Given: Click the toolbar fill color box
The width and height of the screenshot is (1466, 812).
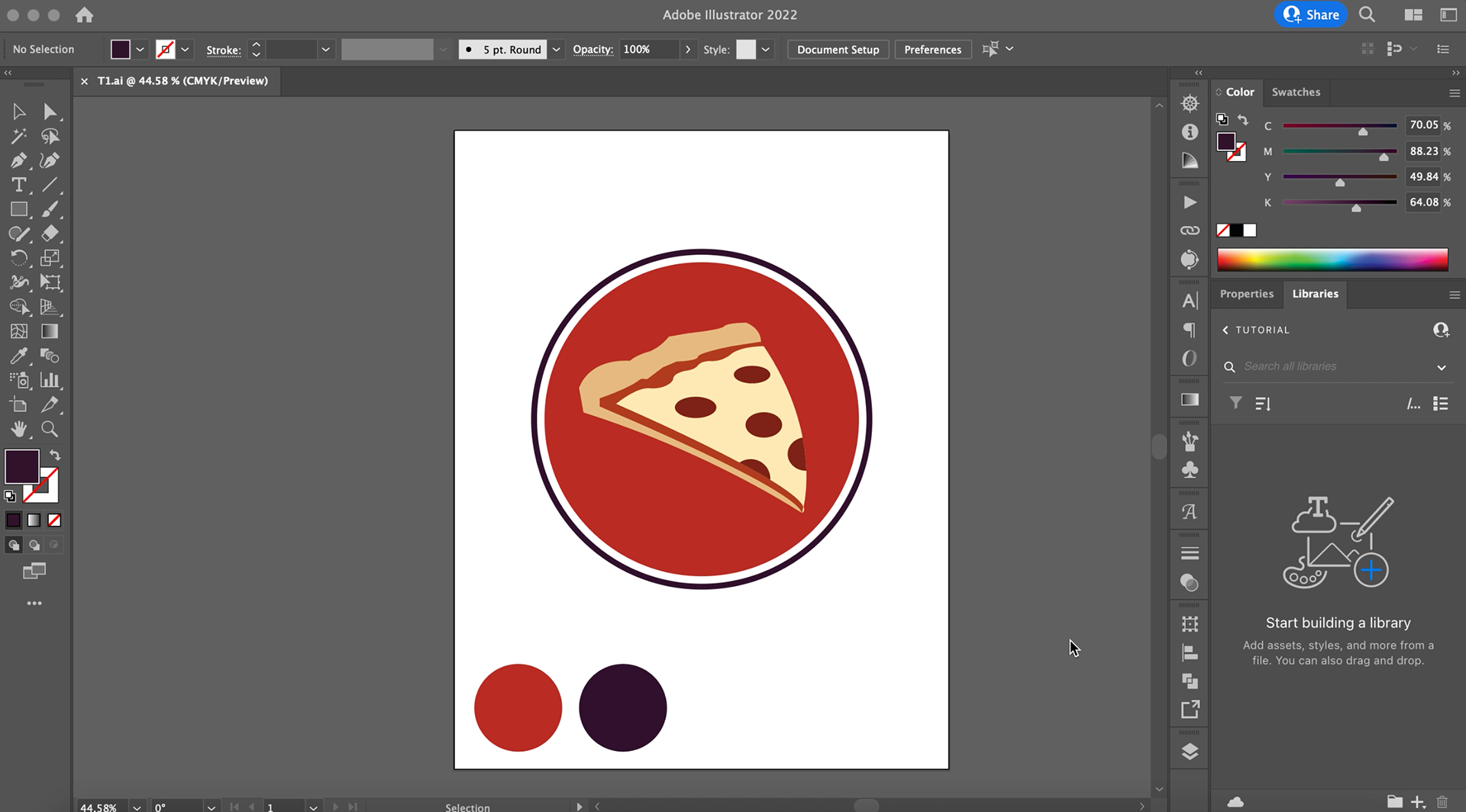Looking at the screenshot, I should click(22, 466).
